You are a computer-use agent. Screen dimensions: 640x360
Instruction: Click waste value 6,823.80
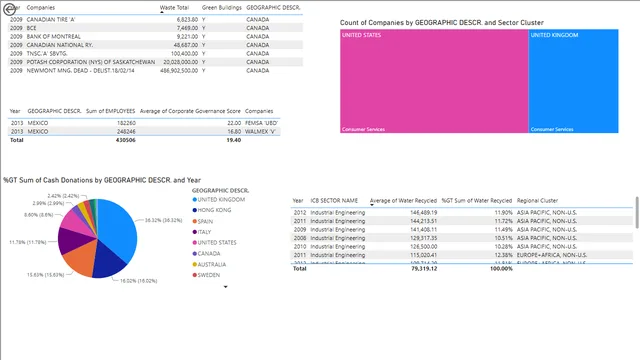pyautogui.click(x=187, y=20)
